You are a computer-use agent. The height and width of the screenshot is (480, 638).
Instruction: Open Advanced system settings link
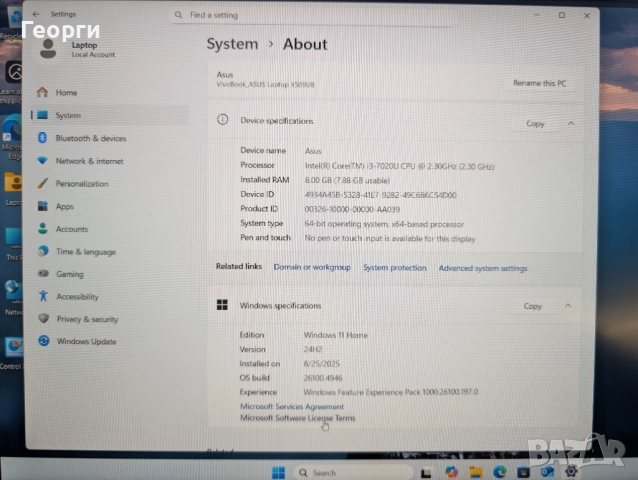483,268
